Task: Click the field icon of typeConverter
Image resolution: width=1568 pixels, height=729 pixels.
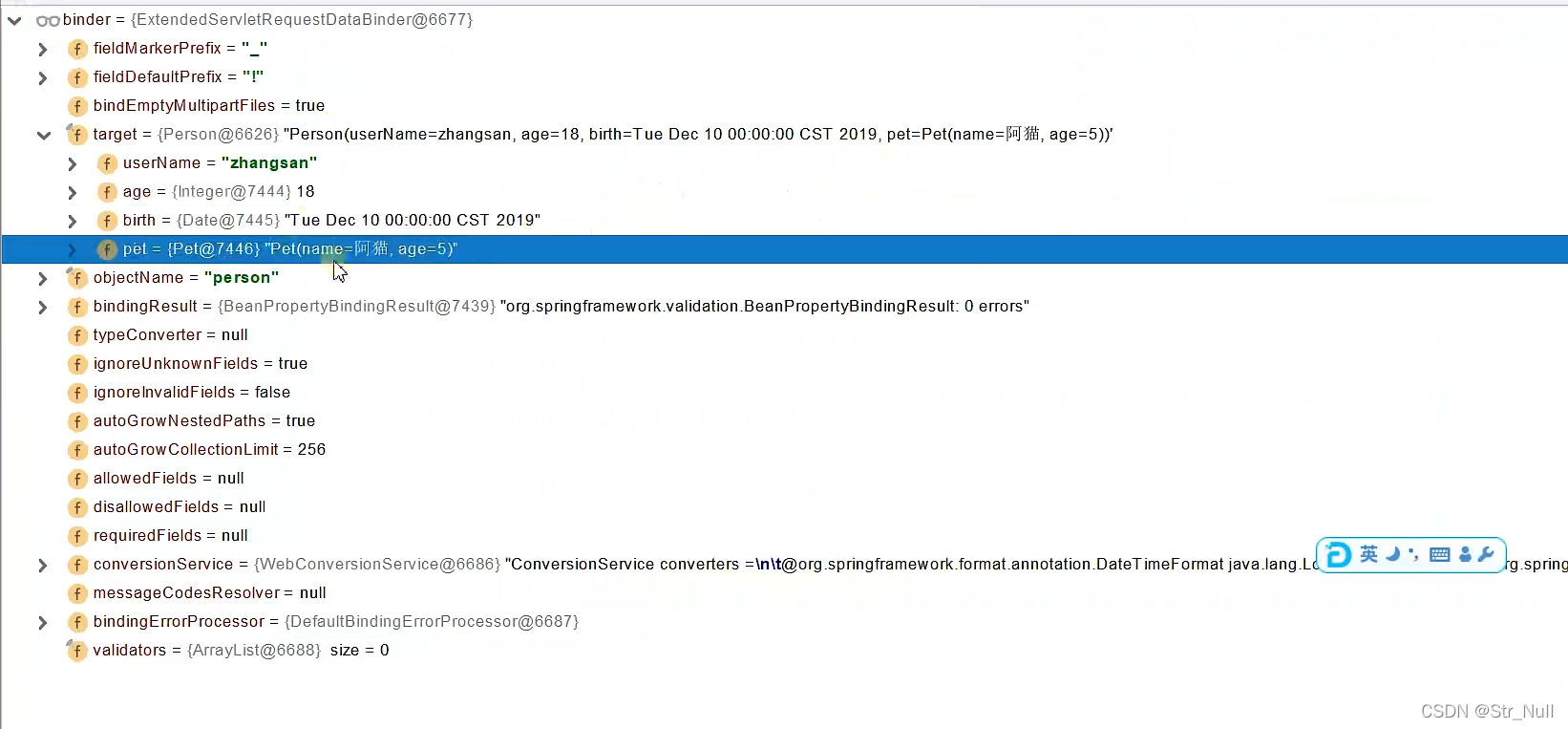Action: pyautogui.click(x=77, y=335)
